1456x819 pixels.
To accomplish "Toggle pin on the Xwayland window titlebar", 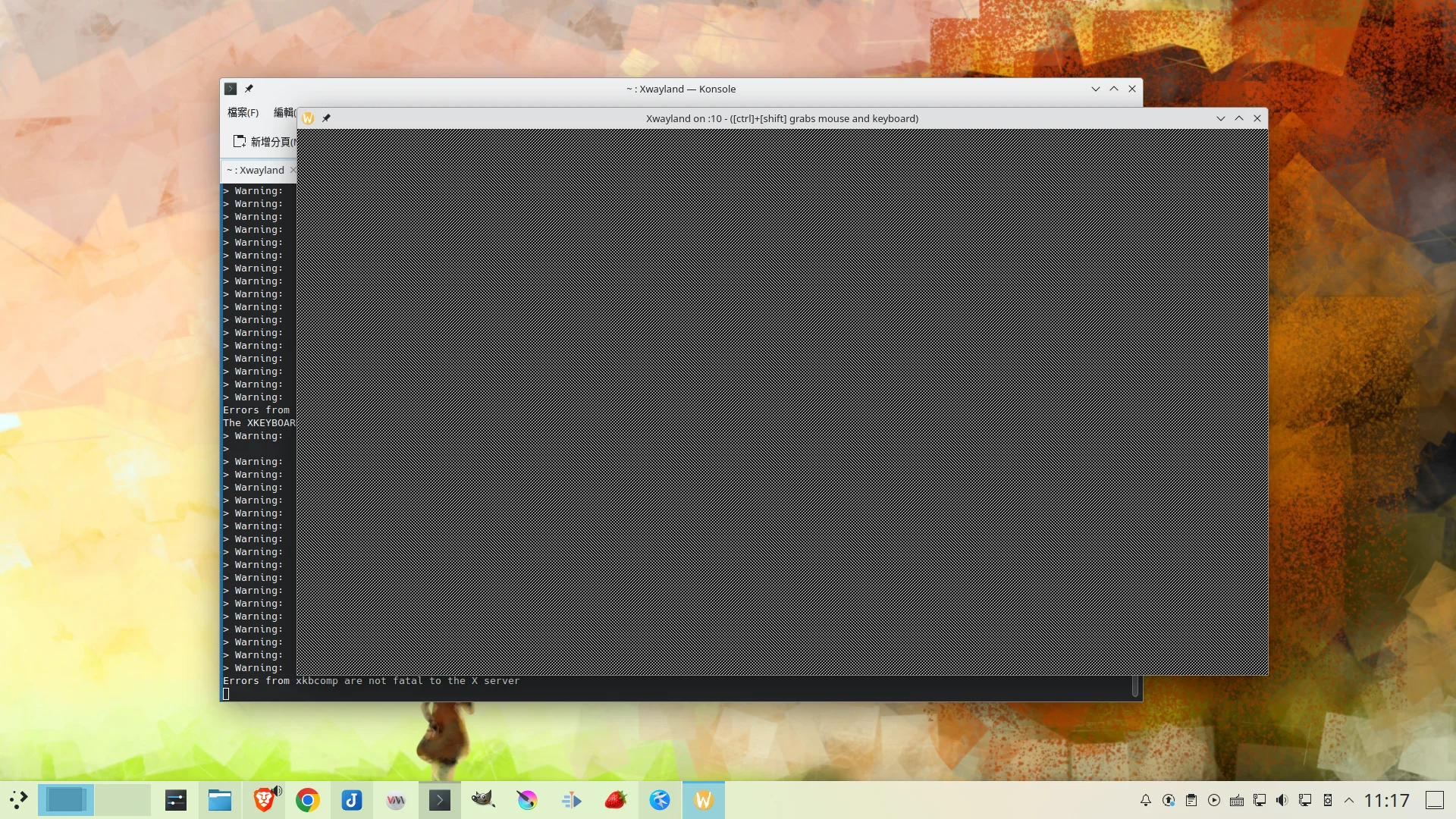I will point(326,118).
